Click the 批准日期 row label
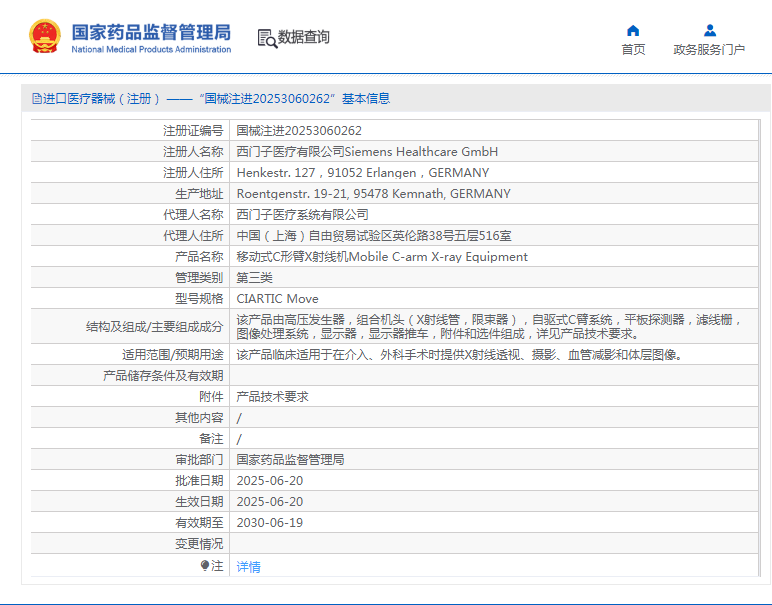Image resolution: width=772 pixels, height=605 pixels. [199, 481]
